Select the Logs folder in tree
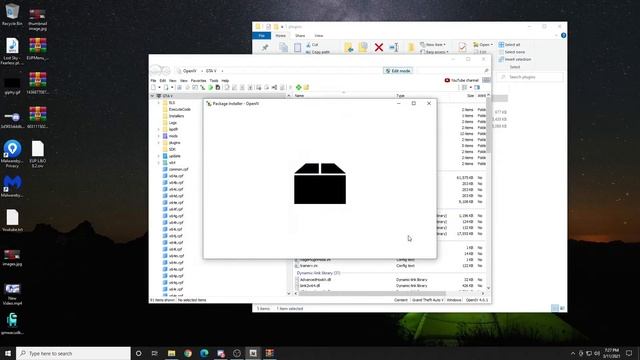 (x=173, y=122)
